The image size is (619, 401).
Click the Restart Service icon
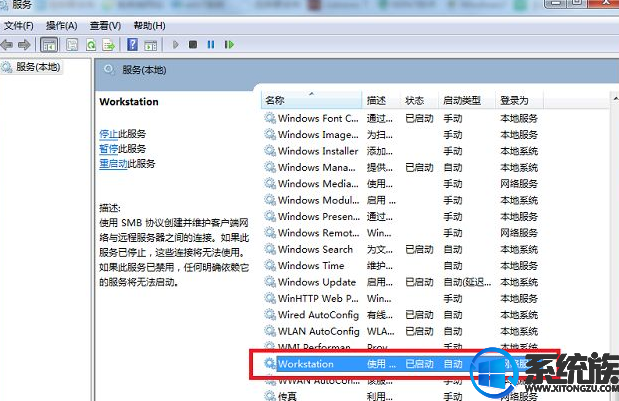229,44
